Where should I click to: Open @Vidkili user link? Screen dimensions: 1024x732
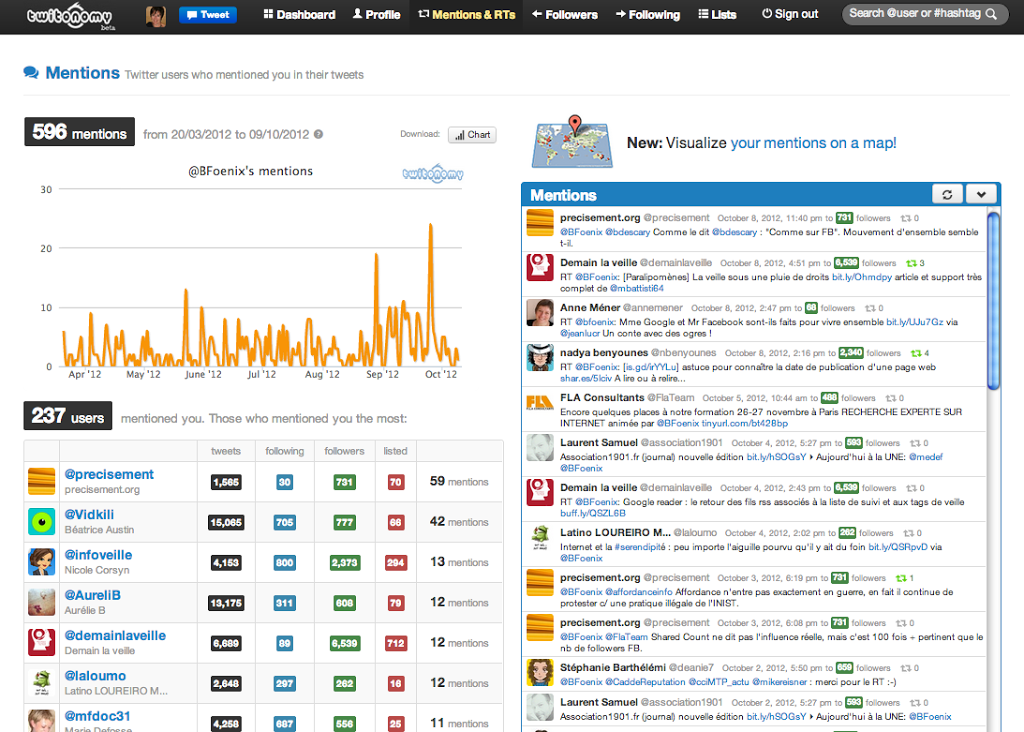[89, 515]
